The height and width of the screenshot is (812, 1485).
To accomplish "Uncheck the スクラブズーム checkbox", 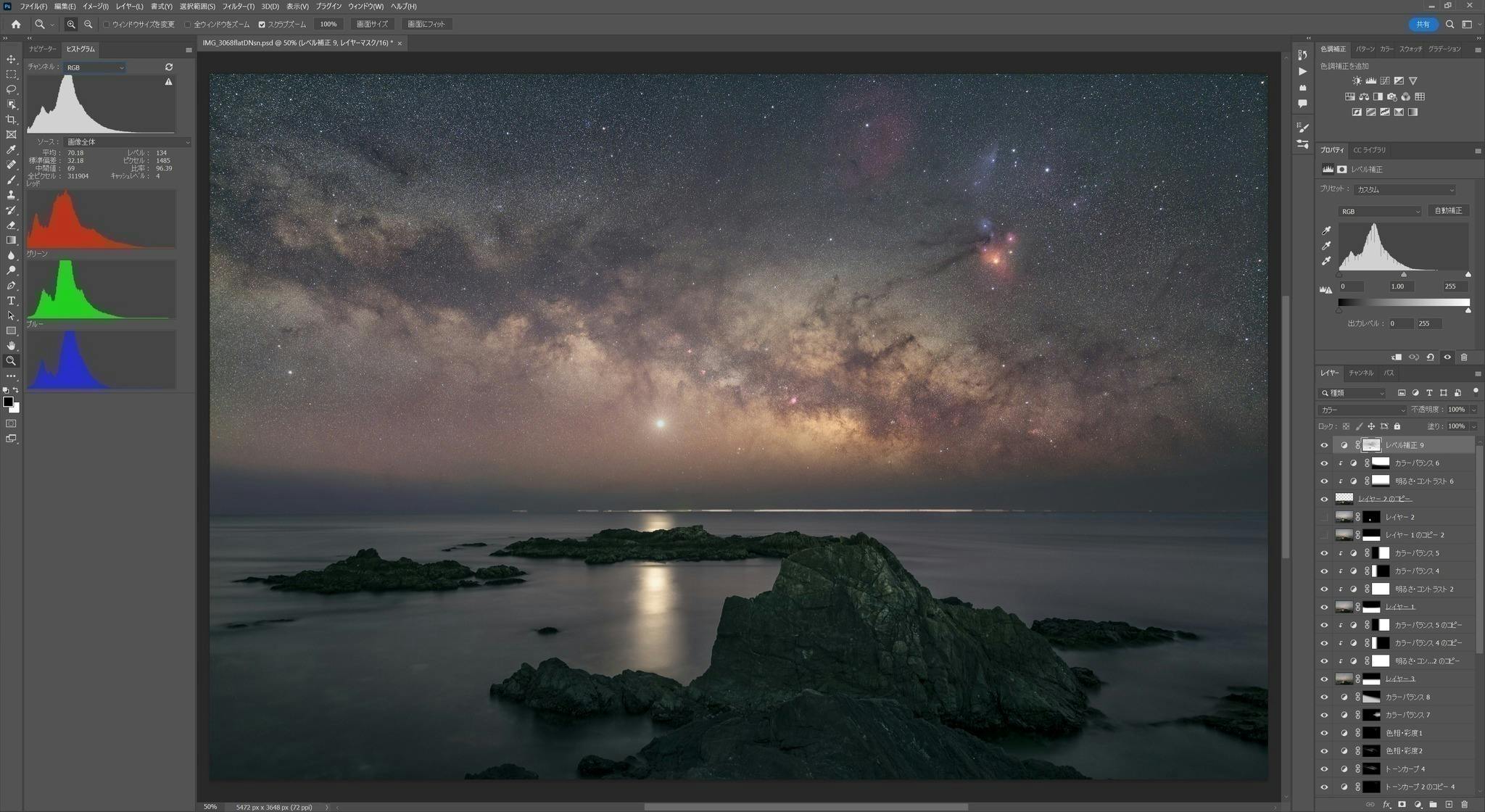I will point(262,25).
